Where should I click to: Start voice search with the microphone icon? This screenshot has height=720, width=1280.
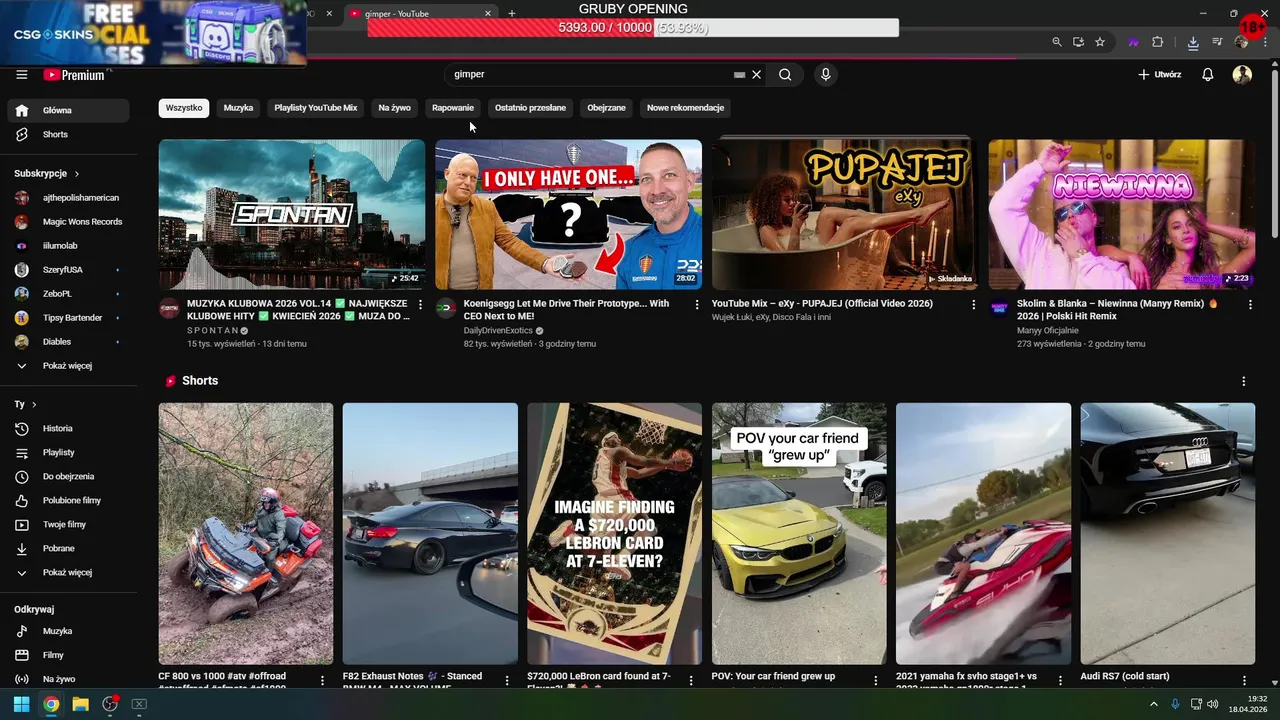tap(825, 74)
